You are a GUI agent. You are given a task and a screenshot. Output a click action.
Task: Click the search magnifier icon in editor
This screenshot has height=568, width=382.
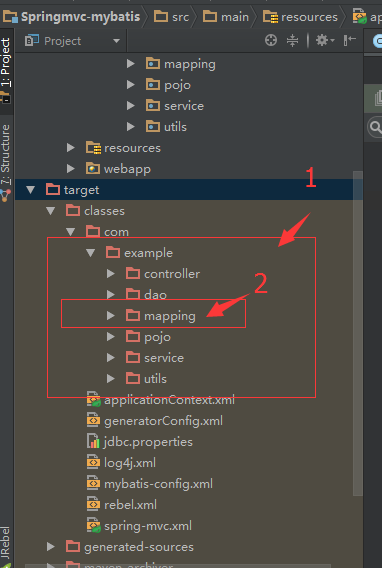click(375, 127)
